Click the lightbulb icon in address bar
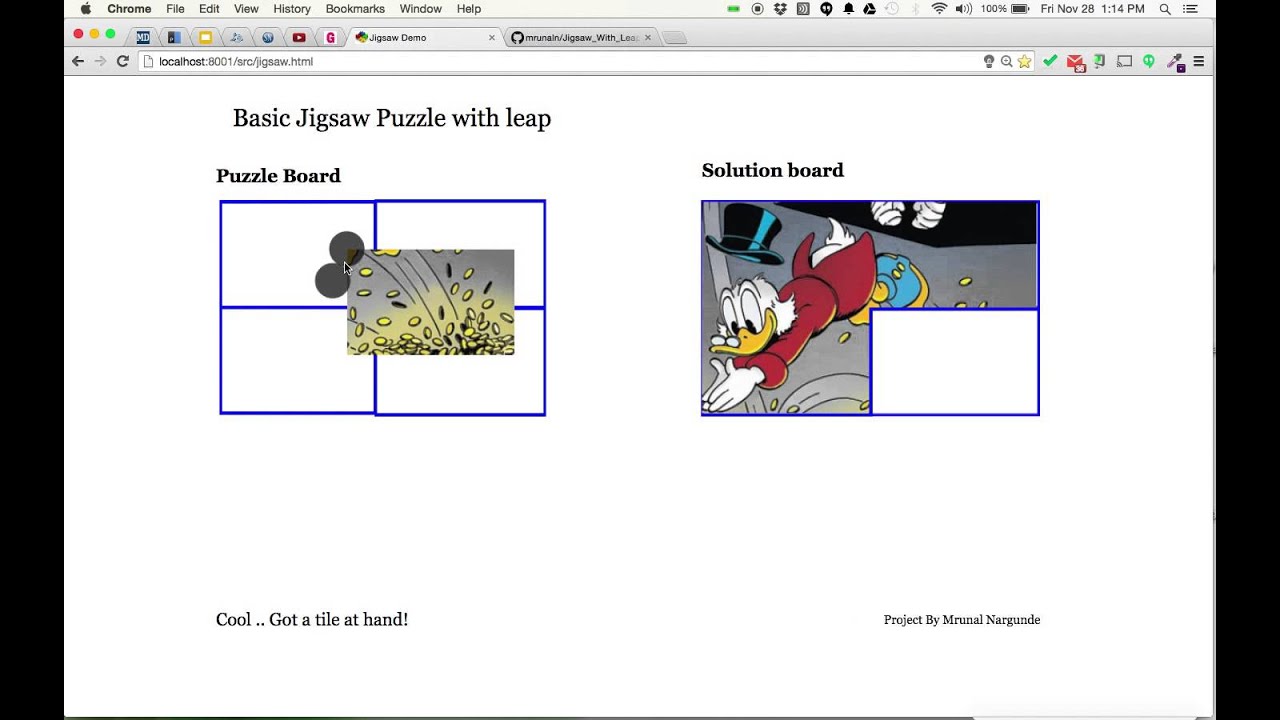The height and width of the screenshot is (720, 1280). tap(989, 61)
